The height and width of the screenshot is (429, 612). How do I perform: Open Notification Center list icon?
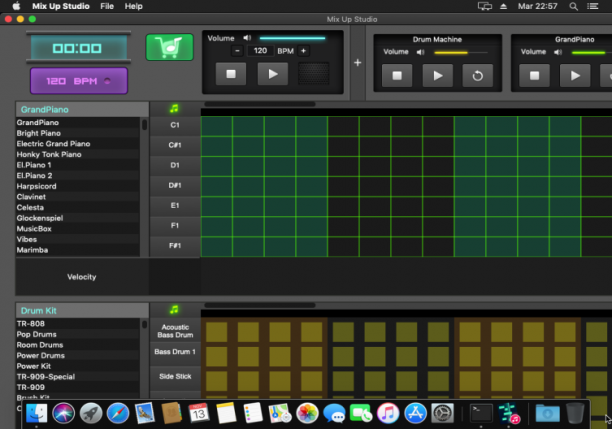click(x=593, y=6)
